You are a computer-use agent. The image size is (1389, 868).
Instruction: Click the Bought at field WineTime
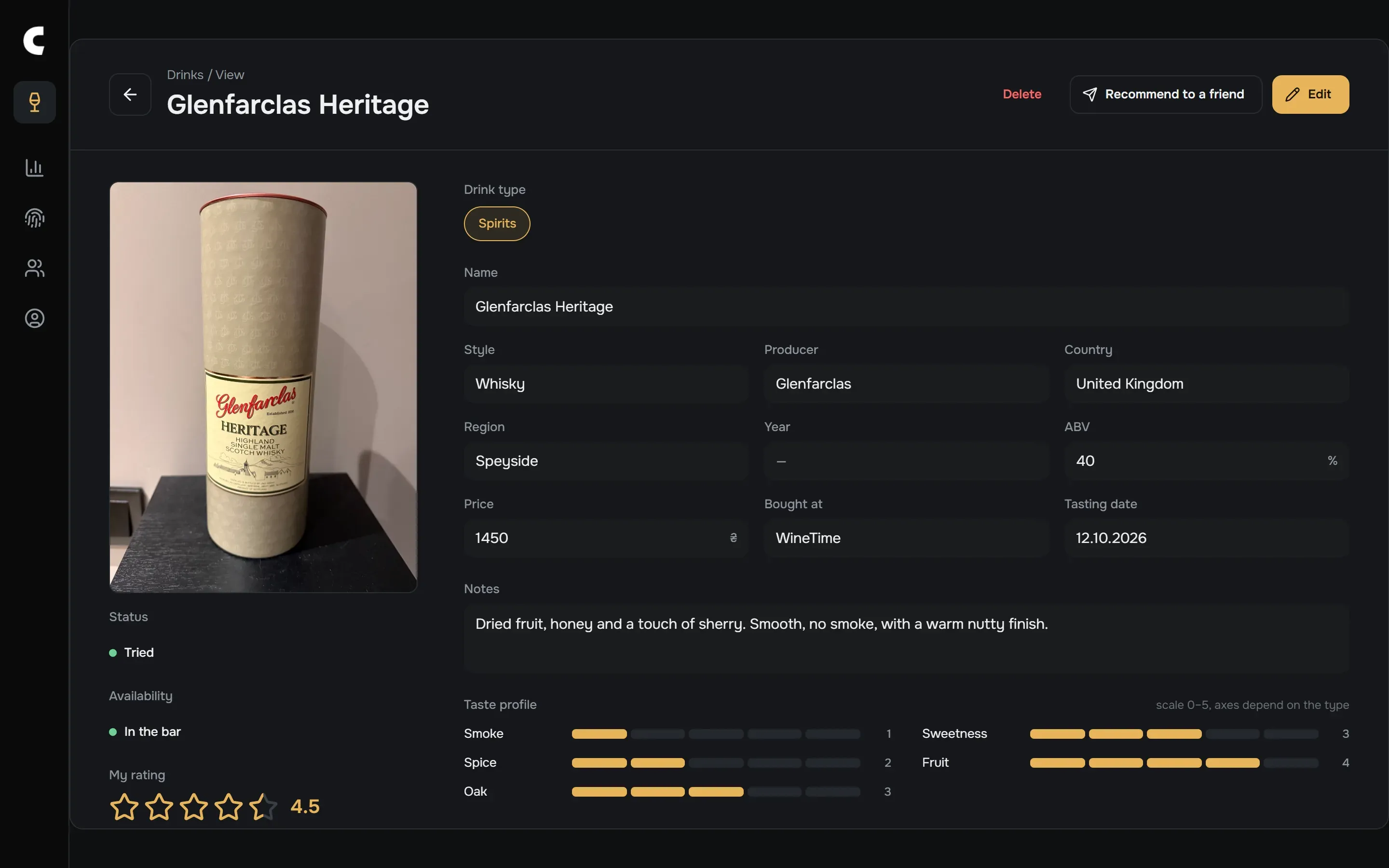point(906,538)
